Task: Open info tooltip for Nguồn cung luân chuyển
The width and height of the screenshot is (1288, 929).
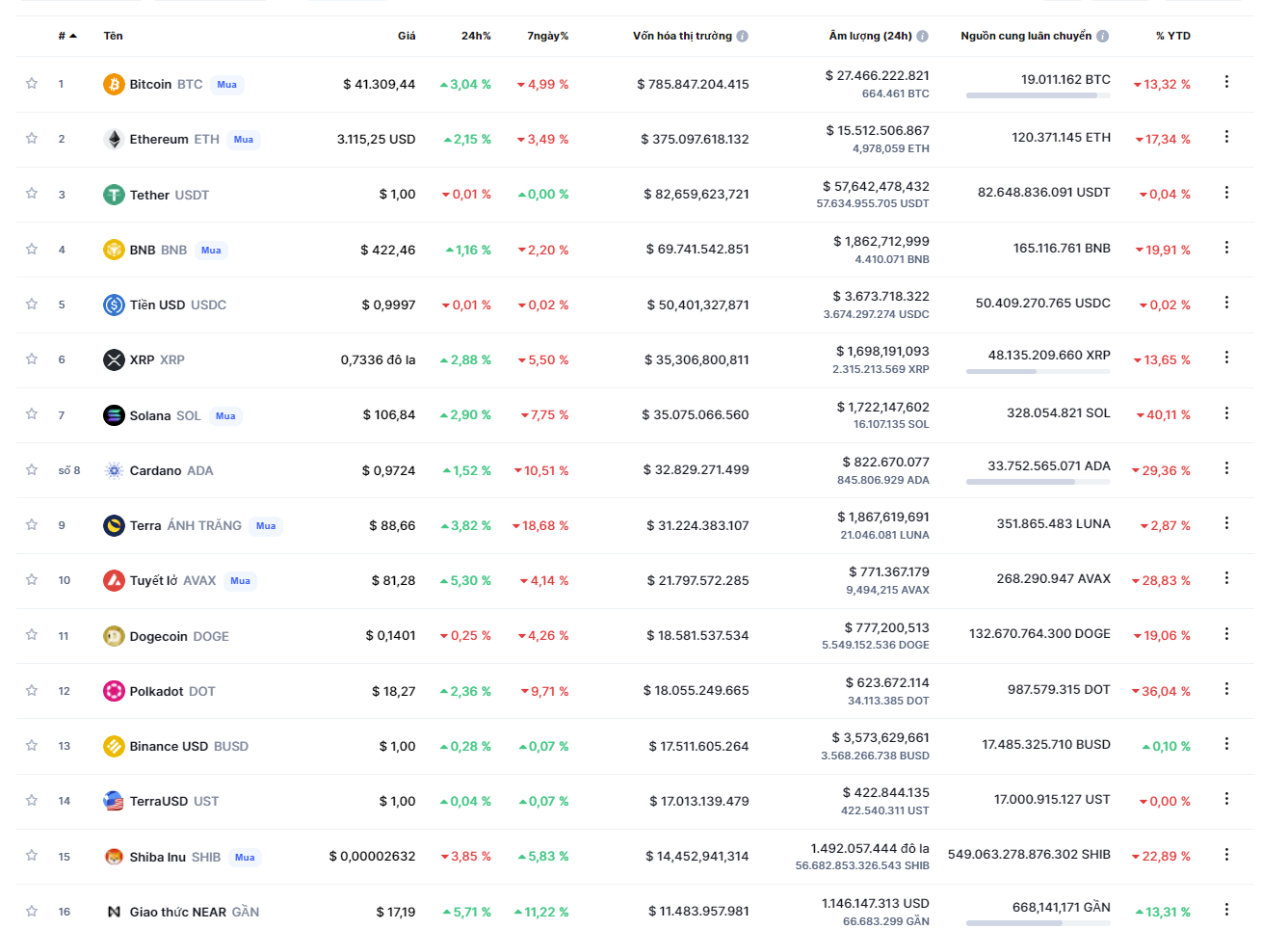Action: (x=1102, y=37)
